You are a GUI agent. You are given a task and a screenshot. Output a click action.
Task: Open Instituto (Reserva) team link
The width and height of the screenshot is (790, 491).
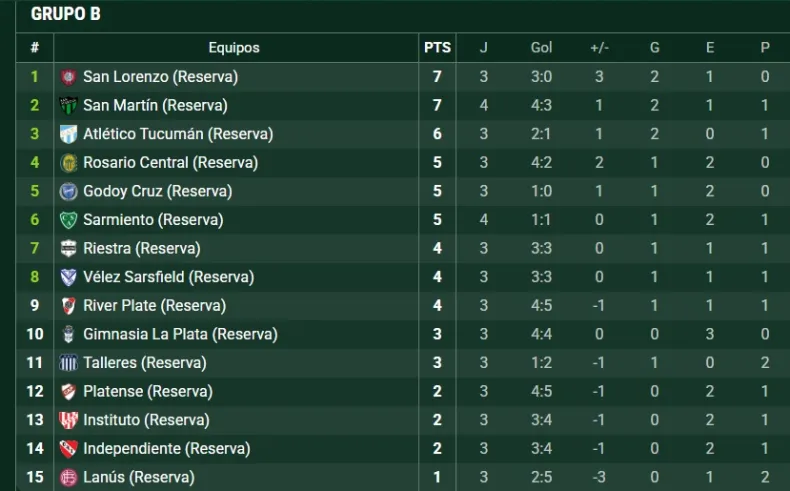coord(147,420)
